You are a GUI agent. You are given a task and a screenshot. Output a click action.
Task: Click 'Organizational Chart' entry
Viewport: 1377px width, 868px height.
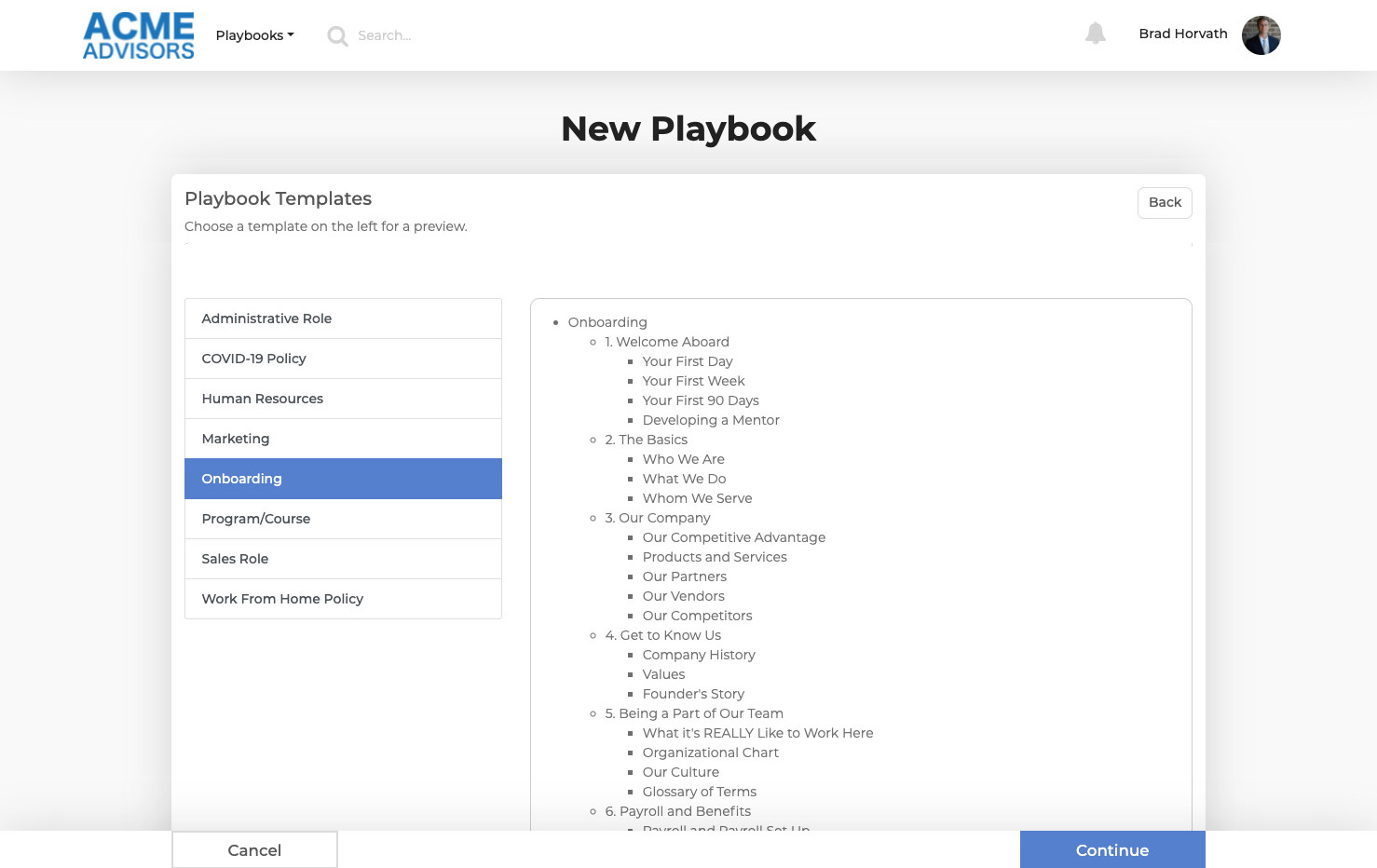coord(710,753)
